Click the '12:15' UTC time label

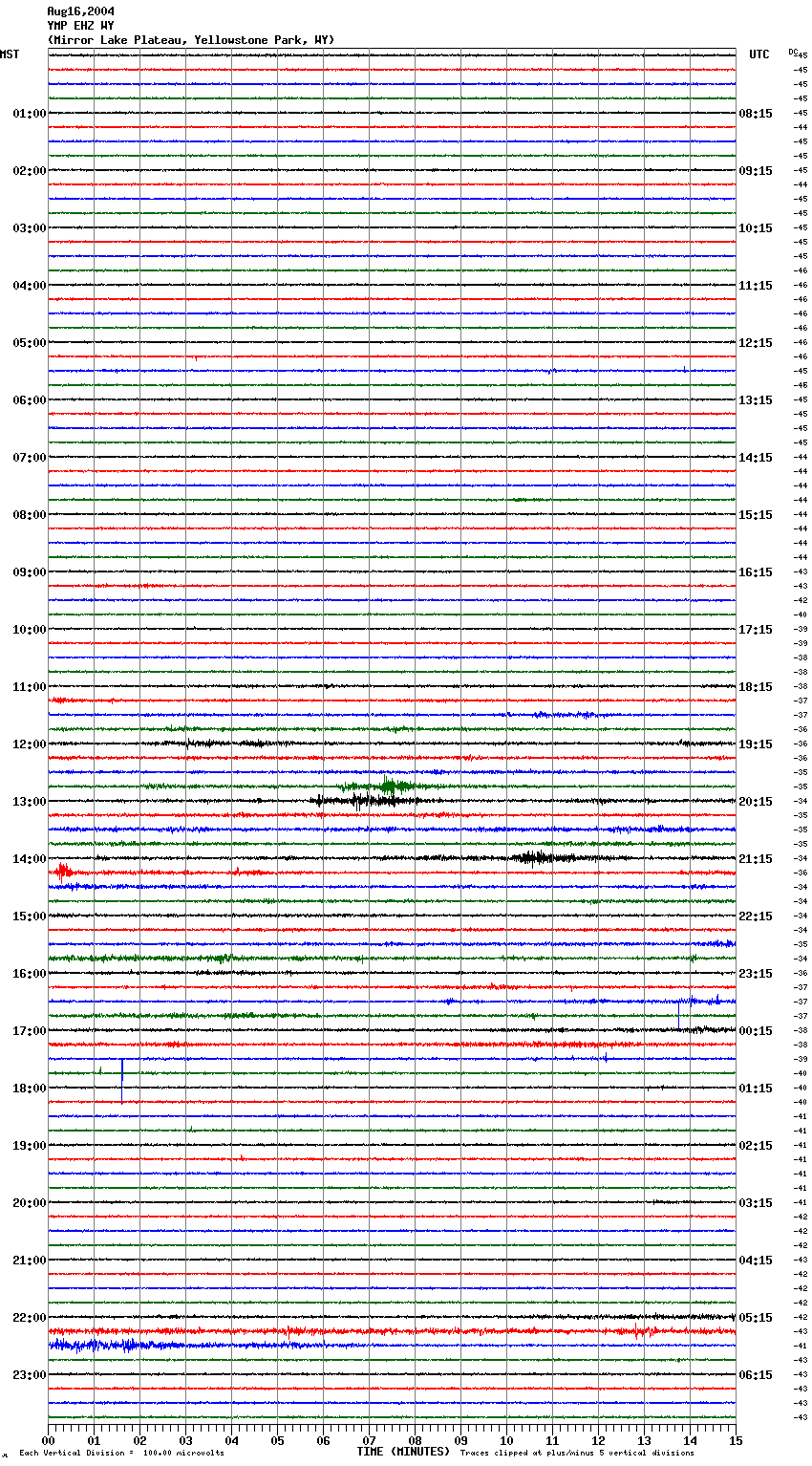pyautogui.click(x=756, y=343)
